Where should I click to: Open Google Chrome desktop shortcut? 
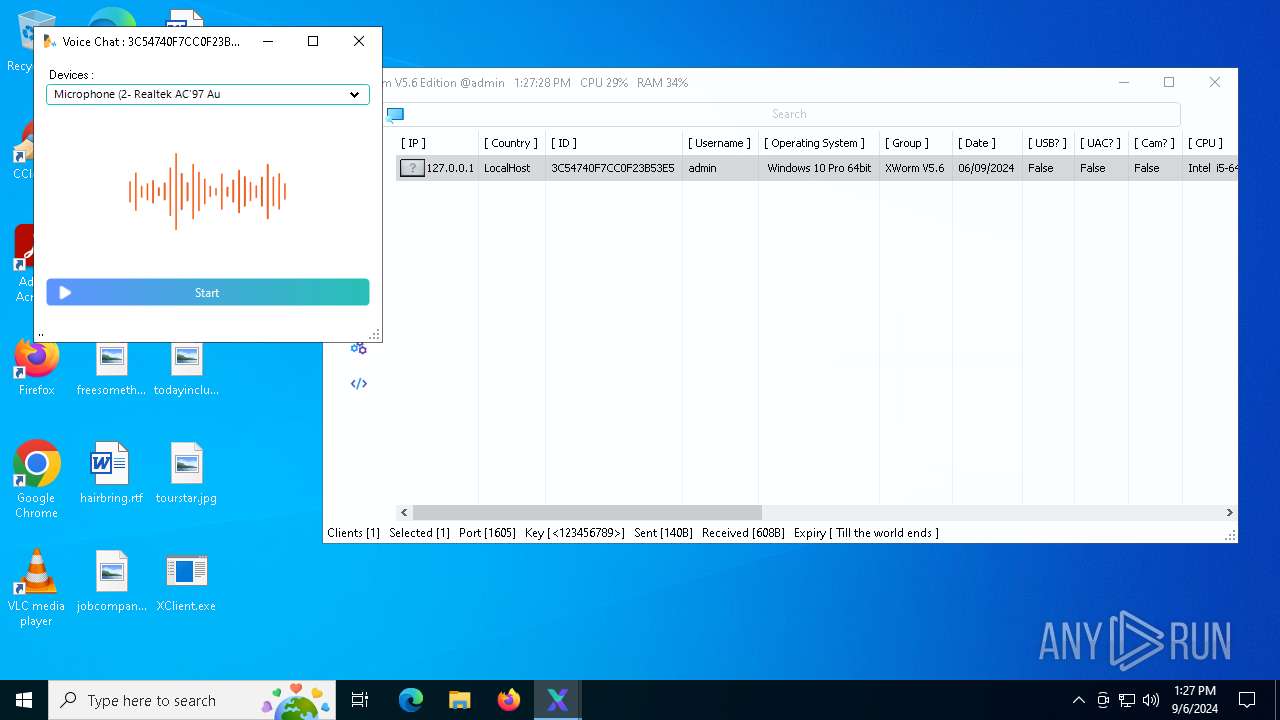[x=36, y=480]
